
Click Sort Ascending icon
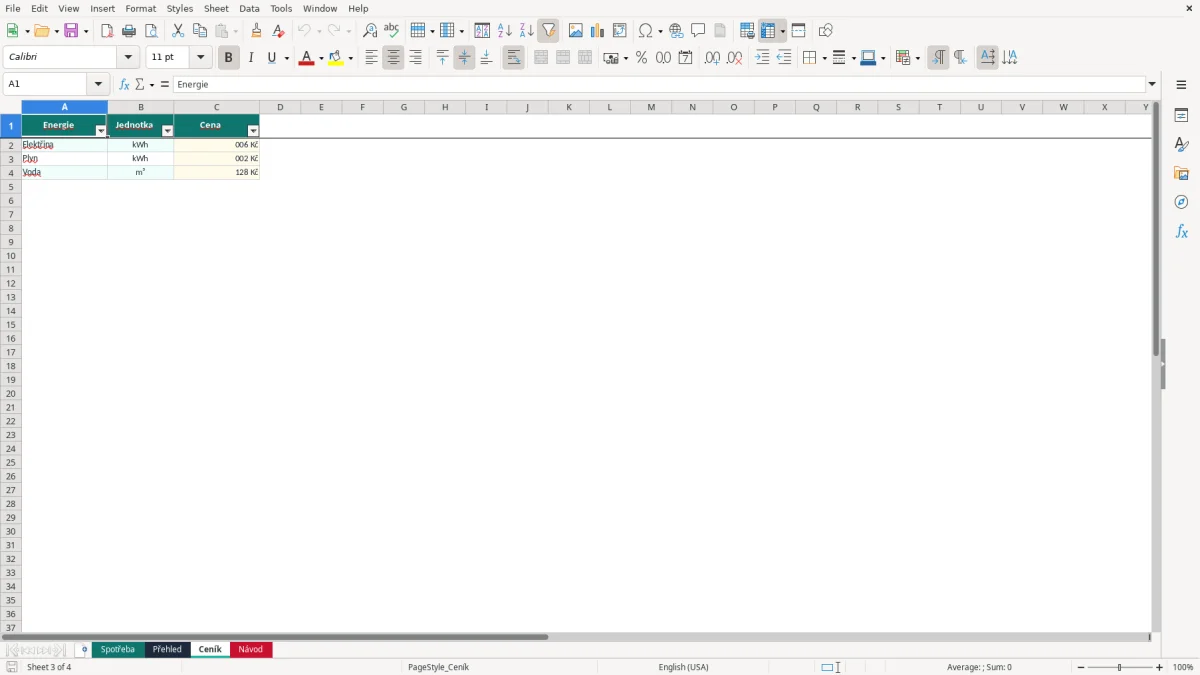pyautogui.click(x=505, y=31)
